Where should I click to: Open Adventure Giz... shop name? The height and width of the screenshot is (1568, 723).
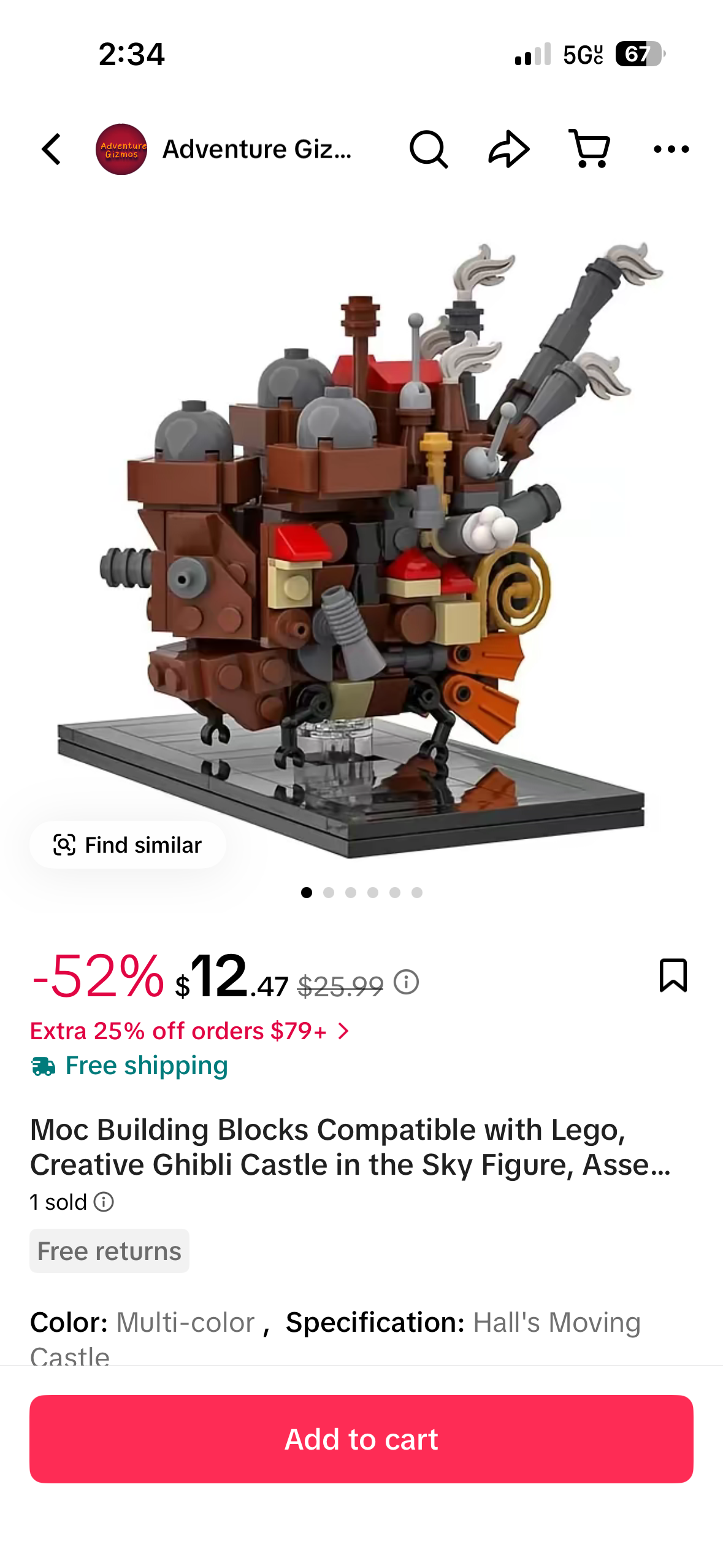pyautogui.click(x=257, y=149)
